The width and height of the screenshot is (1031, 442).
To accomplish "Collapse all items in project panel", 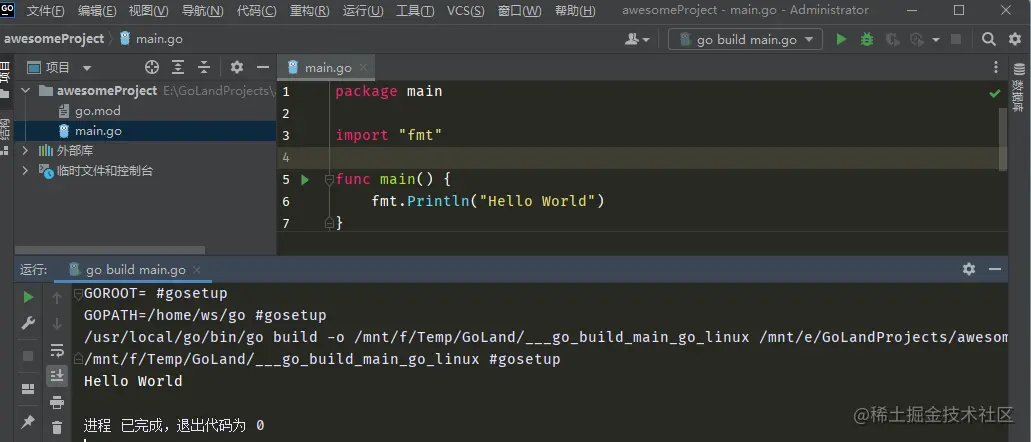I will tap(204, 67).
